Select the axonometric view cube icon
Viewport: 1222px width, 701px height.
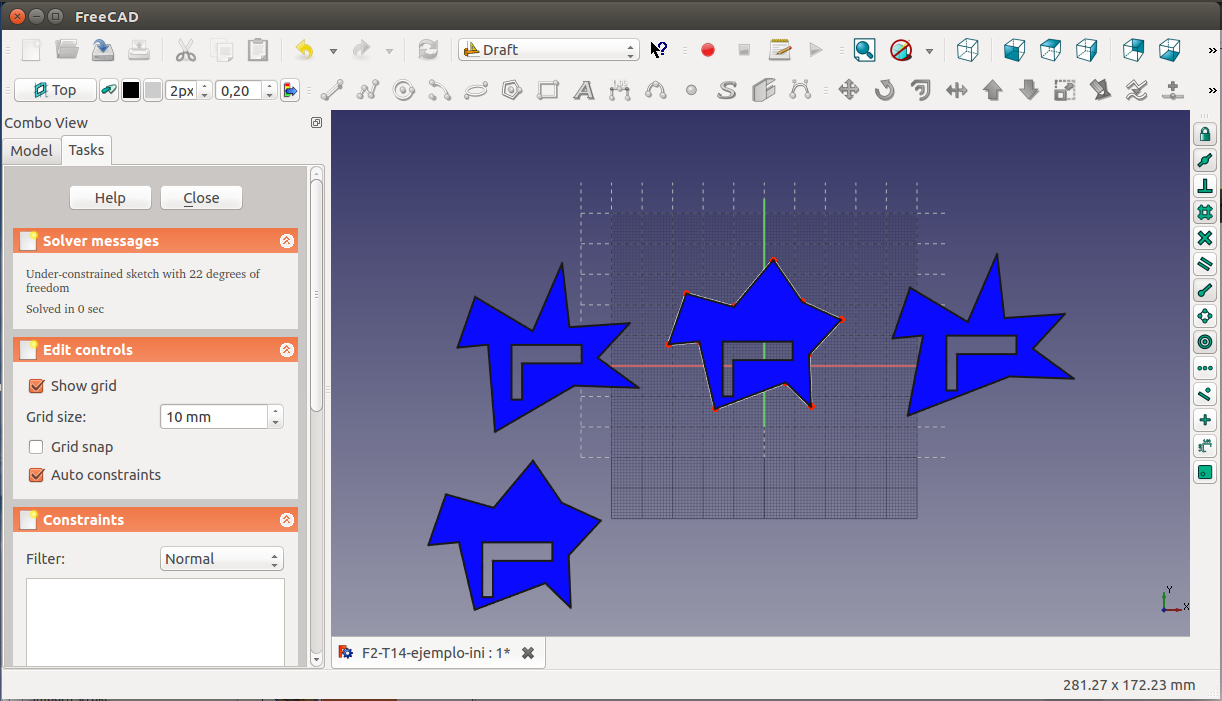pos(967,50)
